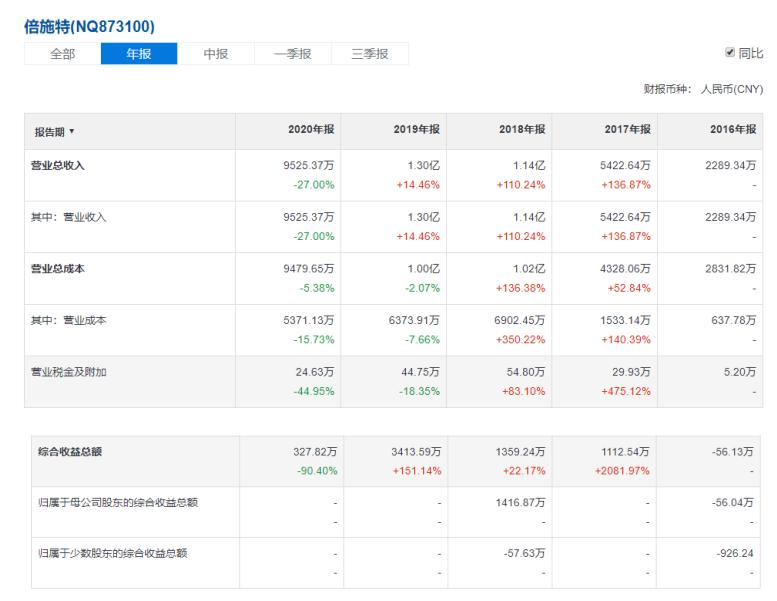This screenshot has height=601, width=777.
Task: Click the 归属于少数股东的综合收益总额 row label
Action: click(x=112, y=553)
